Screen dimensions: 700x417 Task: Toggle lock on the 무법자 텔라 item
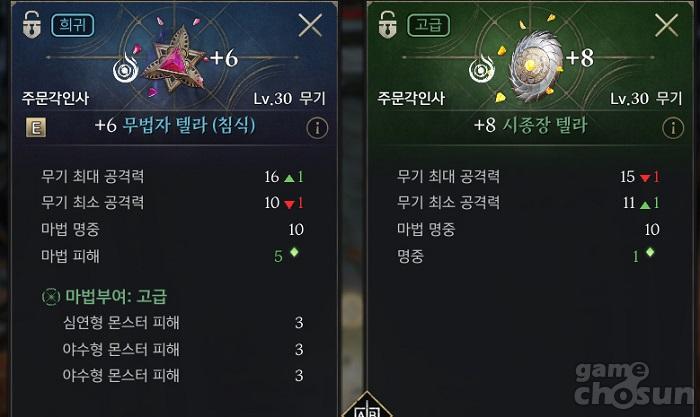(32, 25)
